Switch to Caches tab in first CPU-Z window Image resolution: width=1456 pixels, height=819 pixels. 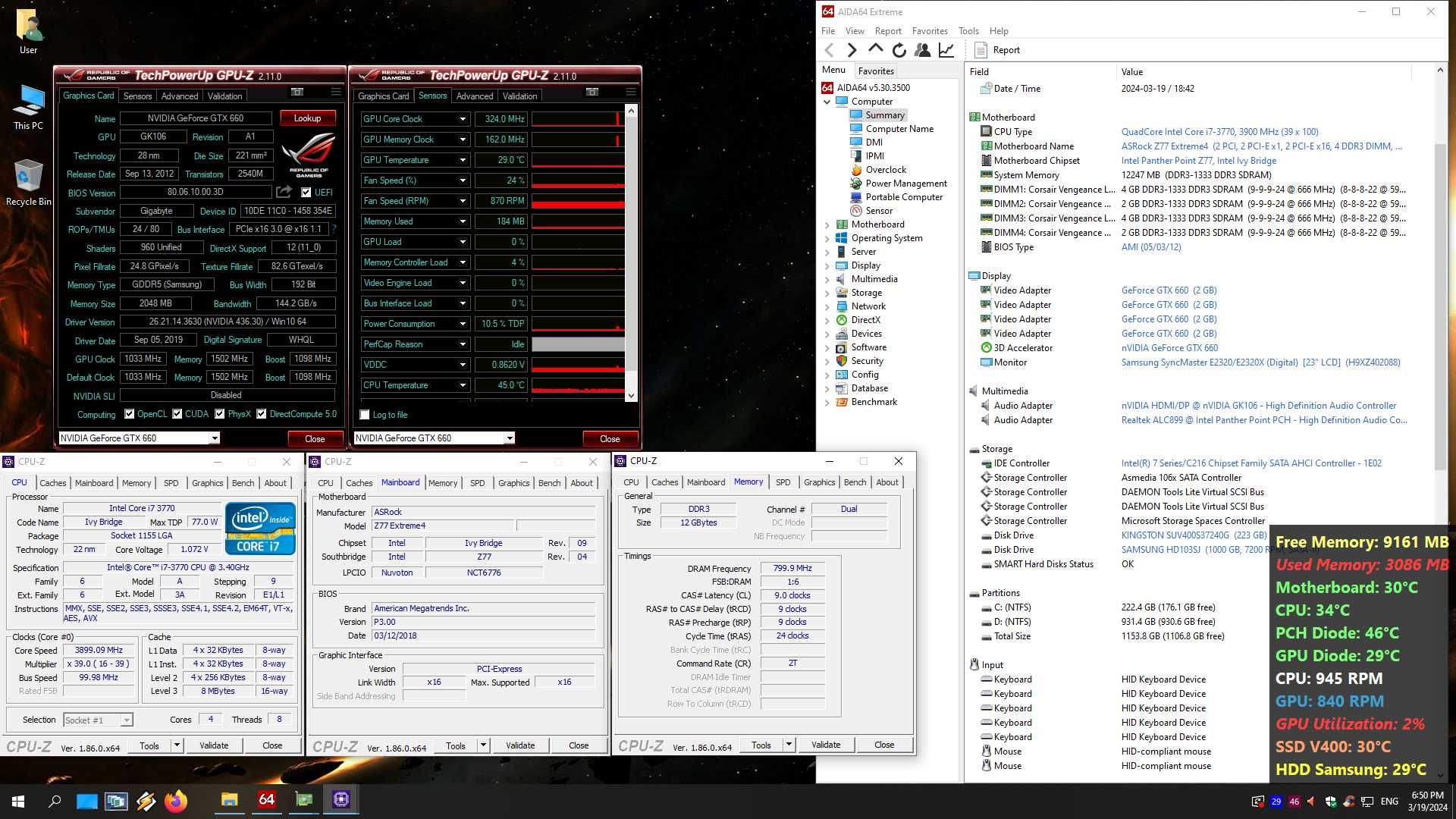pyautogui.click(x=53, y=483)
